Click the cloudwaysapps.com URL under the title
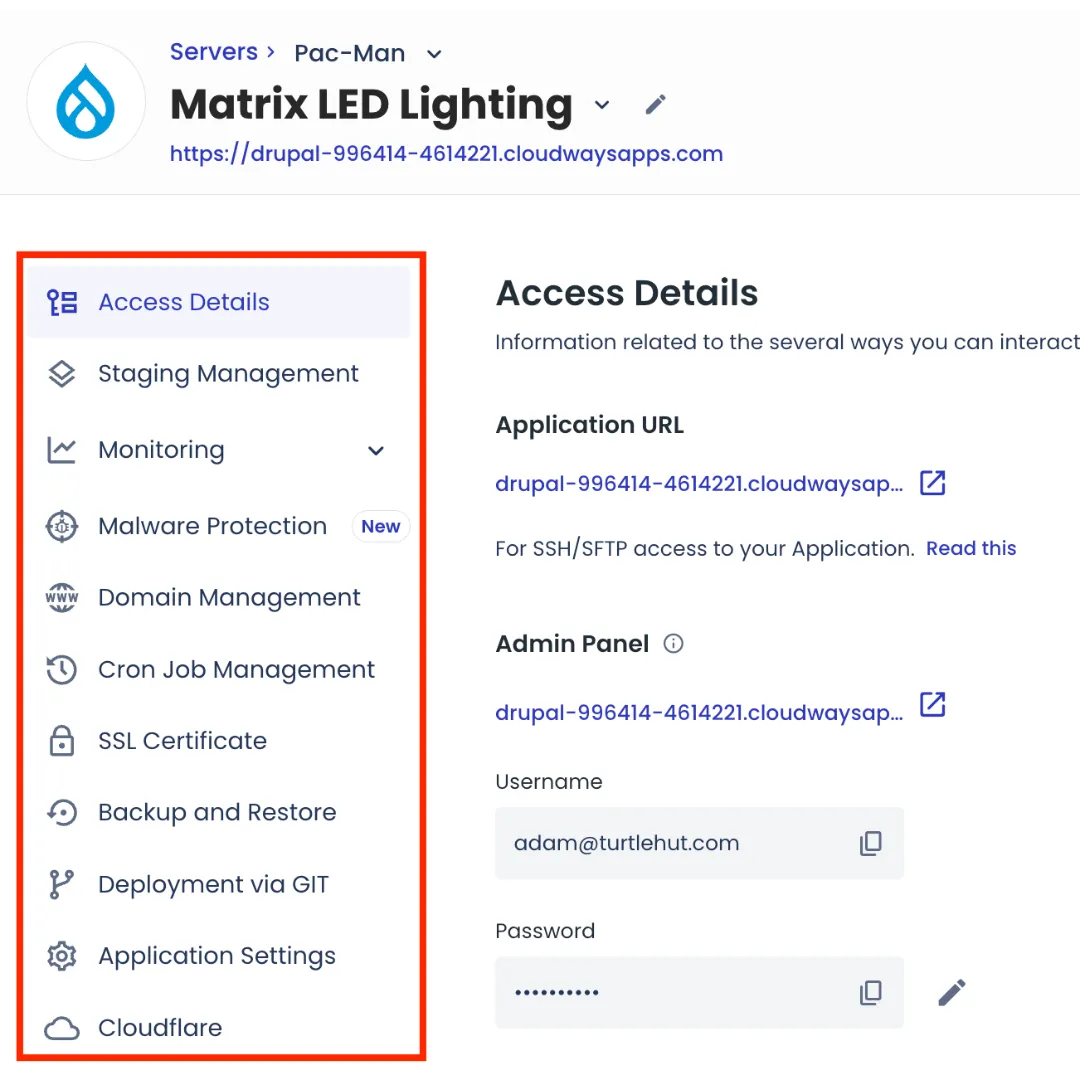The image size is (1080, 1080). pyautogui.click(x=446, y=154)
